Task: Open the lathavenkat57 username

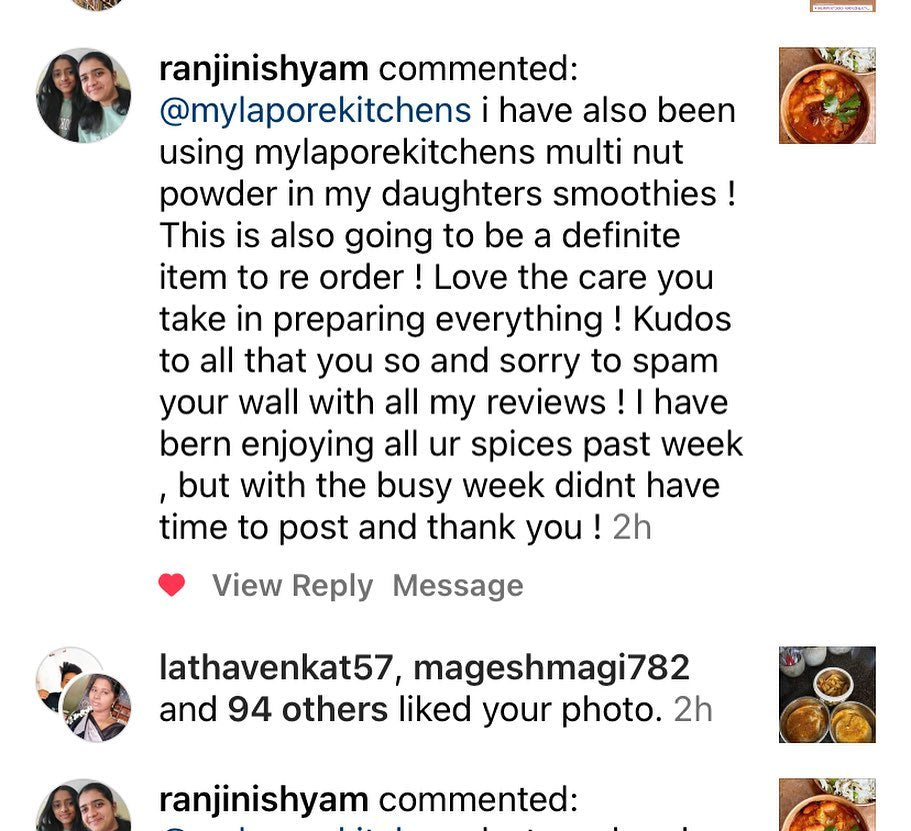Action: (276, 667)
